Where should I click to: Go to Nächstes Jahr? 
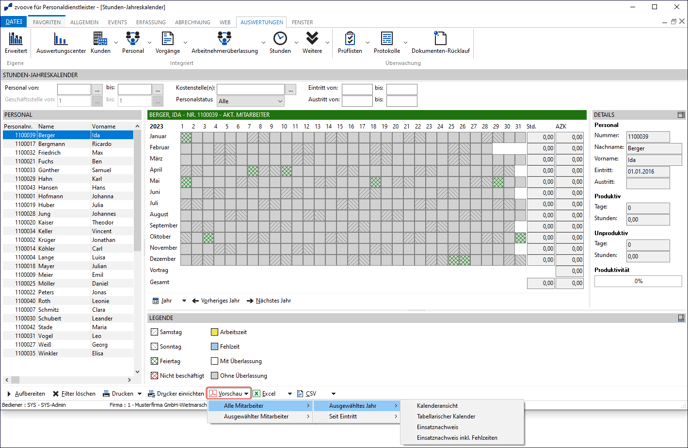click(x=269, y=301)
